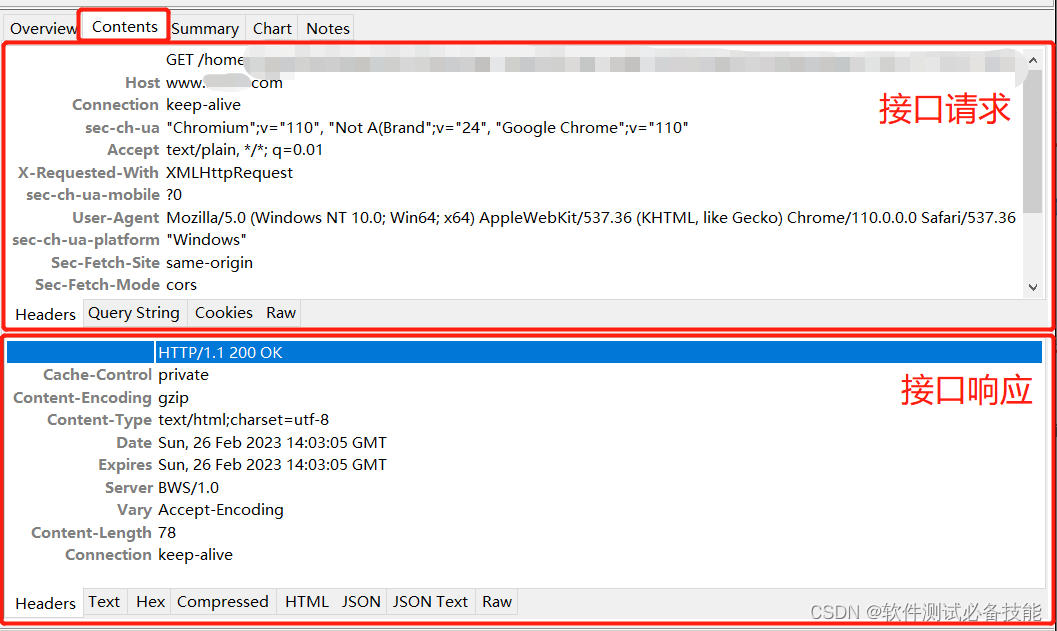
Task: Select the Server BWS/1.0 row
Action: click(x=524, y=487)
